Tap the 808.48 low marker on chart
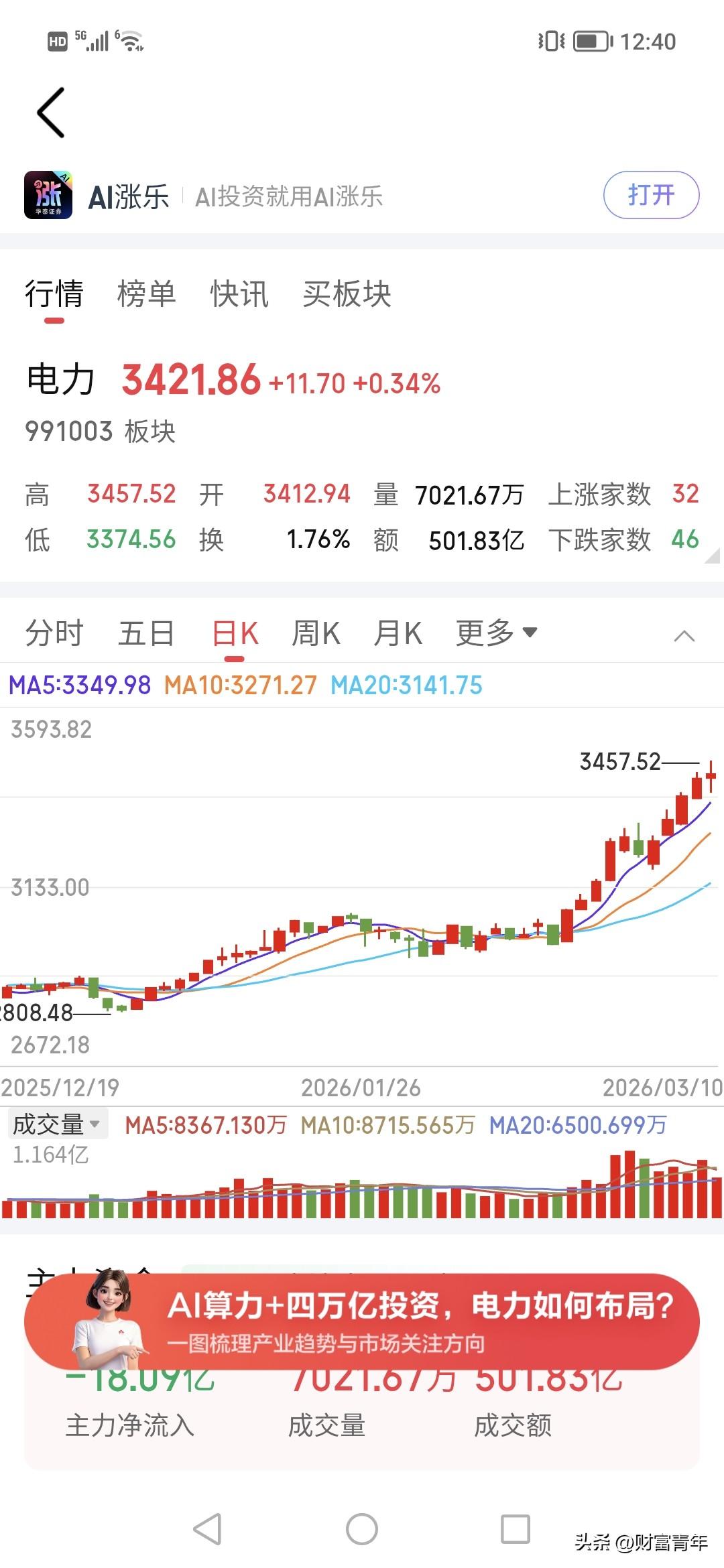 pos(36,1012)
